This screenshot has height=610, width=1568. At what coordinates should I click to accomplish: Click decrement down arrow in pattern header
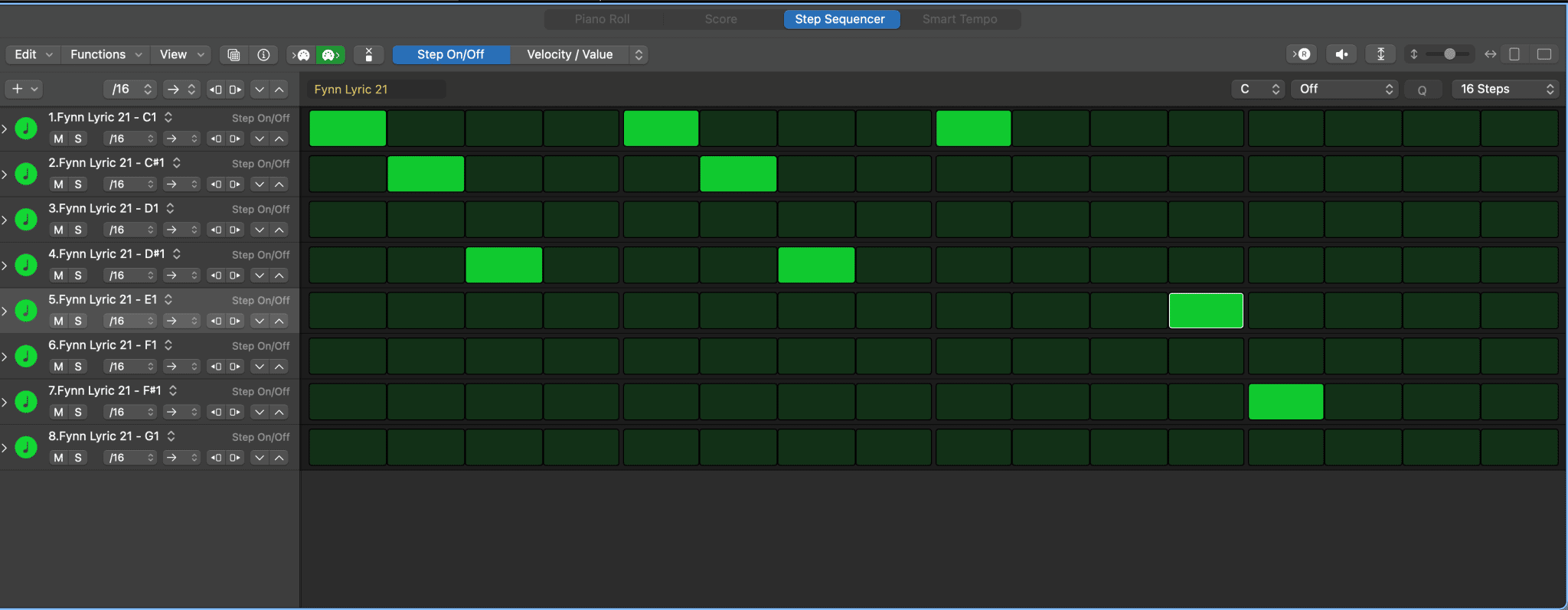point(260,90)
